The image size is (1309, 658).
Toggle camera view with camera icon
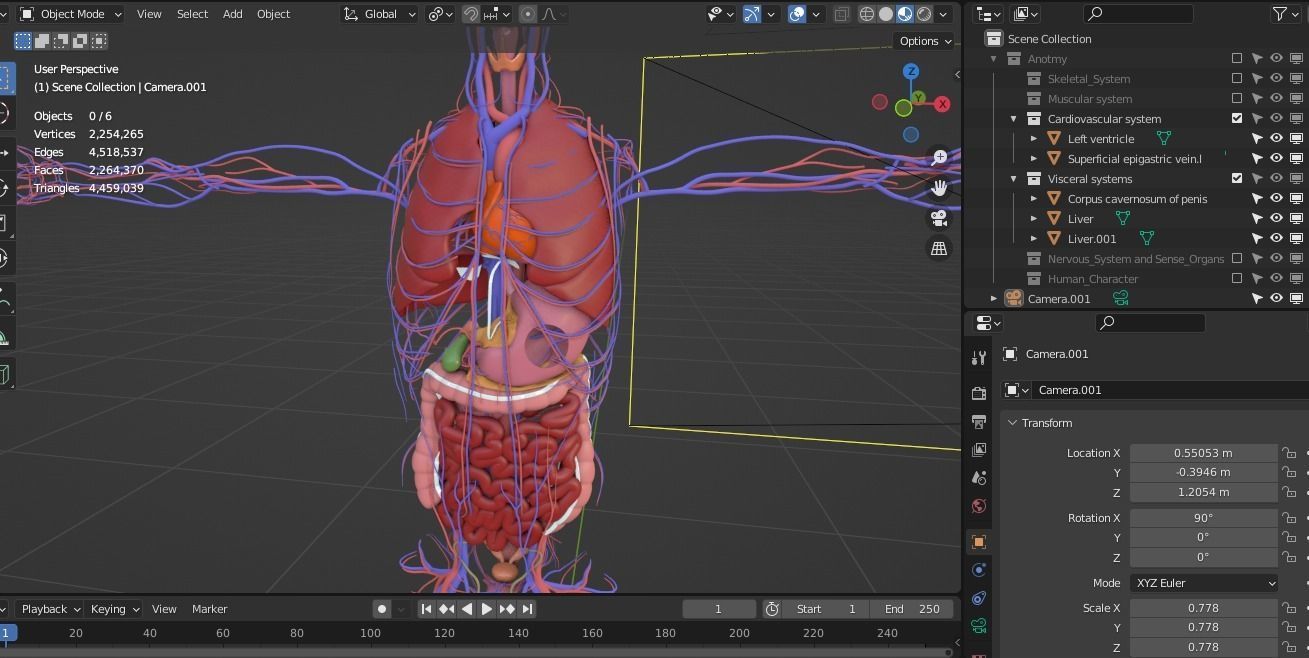pyautogui.click(x=939, y=218)
